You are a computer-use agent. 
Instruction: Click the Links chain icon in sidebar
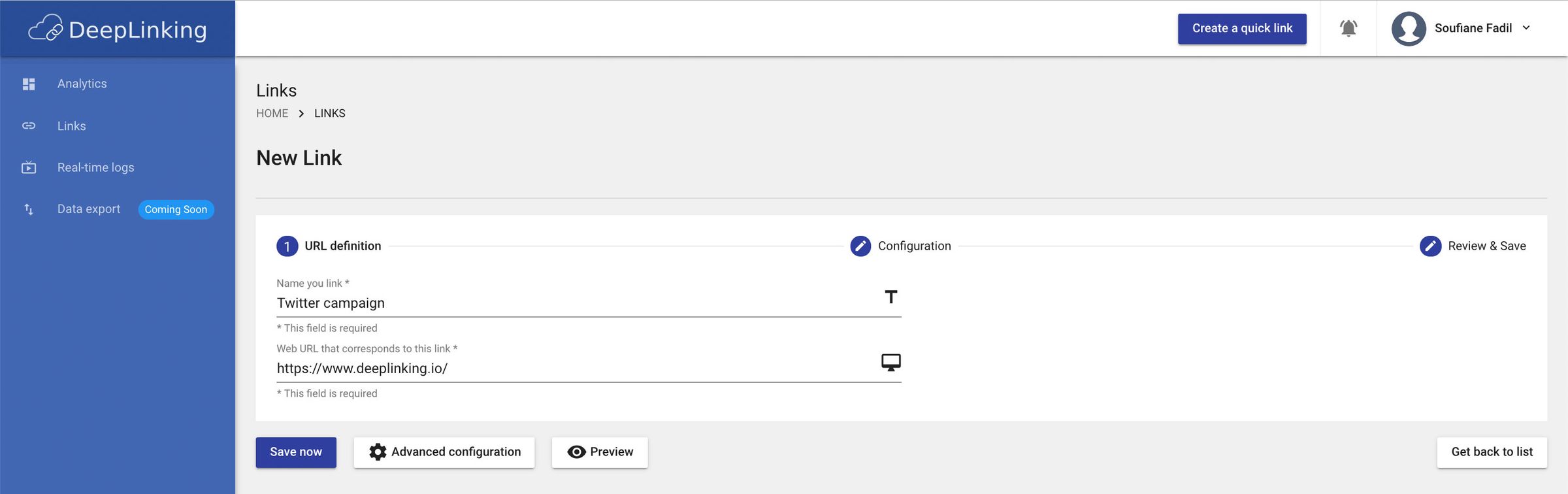pyautogui.click(x=29, y=125)
